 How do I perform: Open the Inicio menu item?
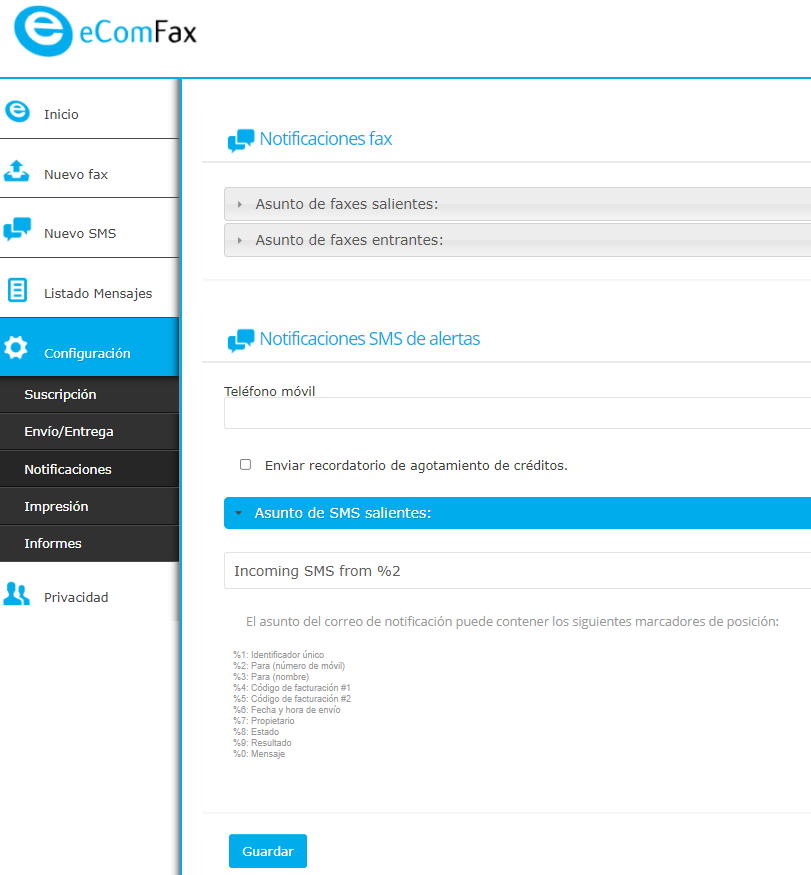[89, 109]
